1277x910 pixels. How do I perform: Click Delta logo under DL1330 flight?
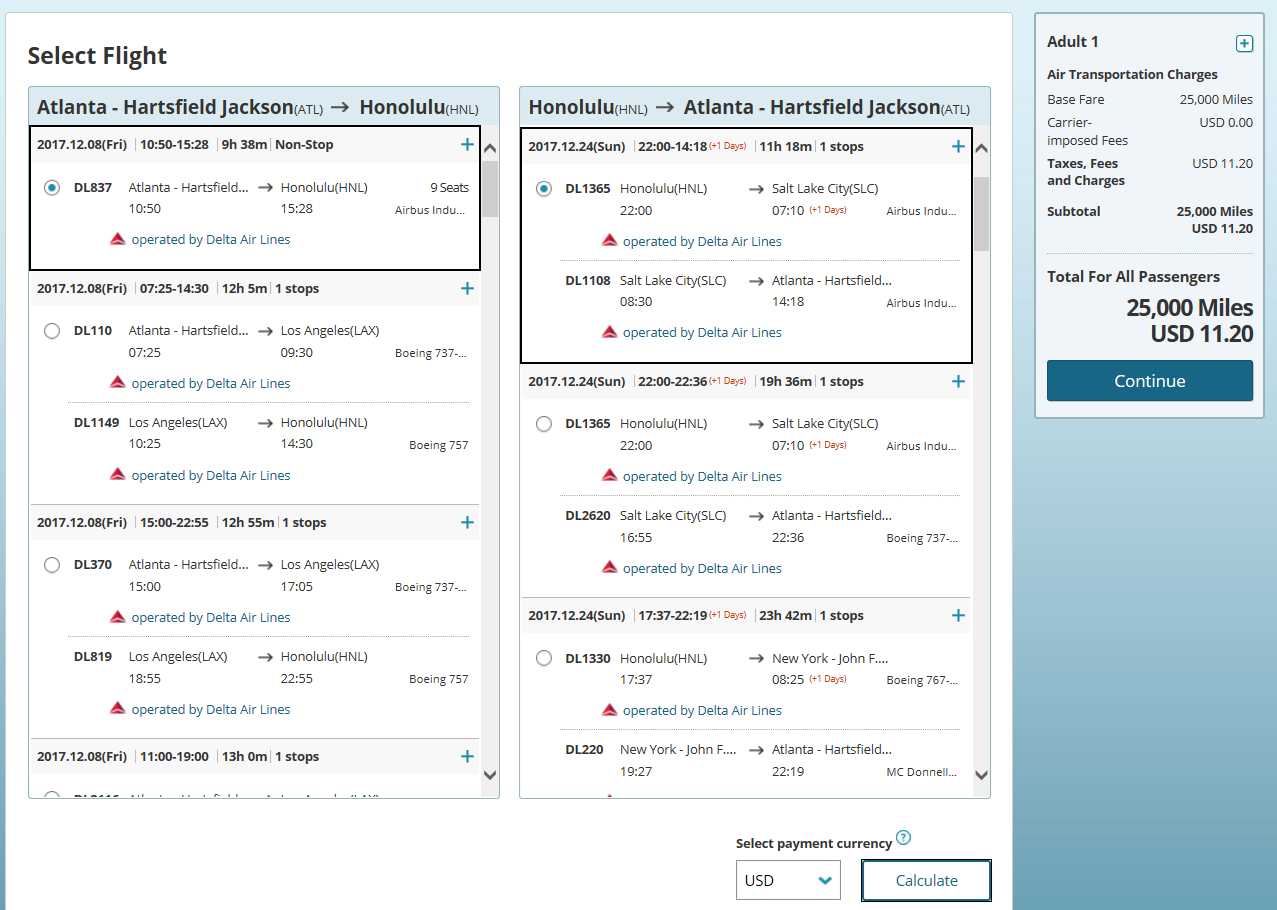[x=609, y=710]
